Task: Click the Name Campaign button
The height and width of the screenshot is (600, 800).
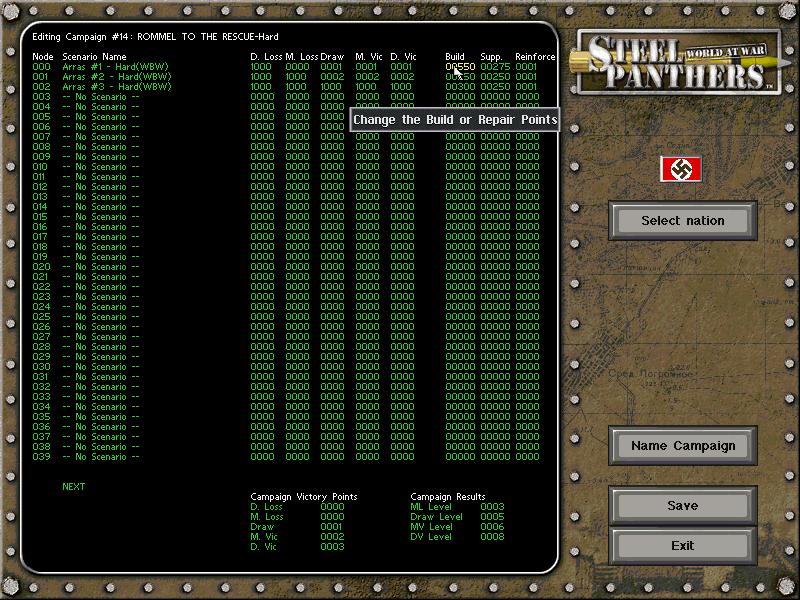Action: (x=683, y=445)
